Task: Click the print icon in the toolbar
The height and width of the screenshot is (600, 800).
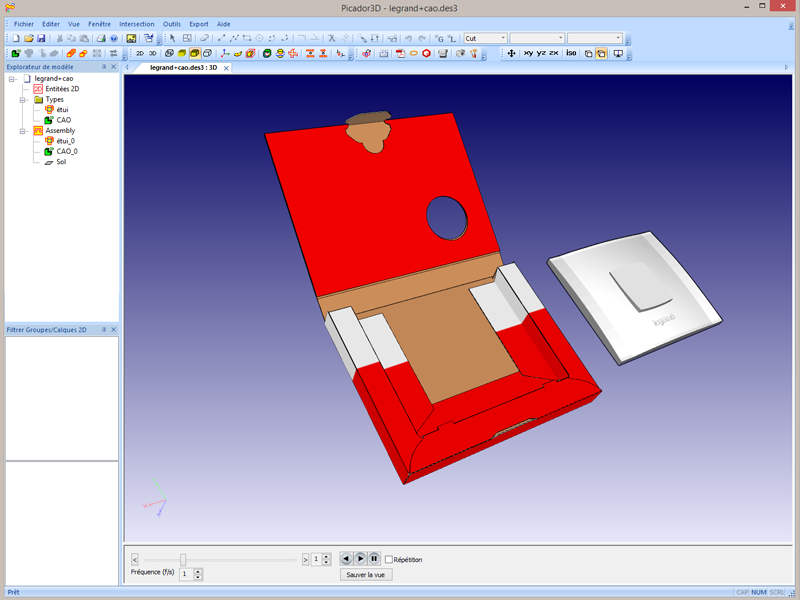Action: tap(101, 38)
